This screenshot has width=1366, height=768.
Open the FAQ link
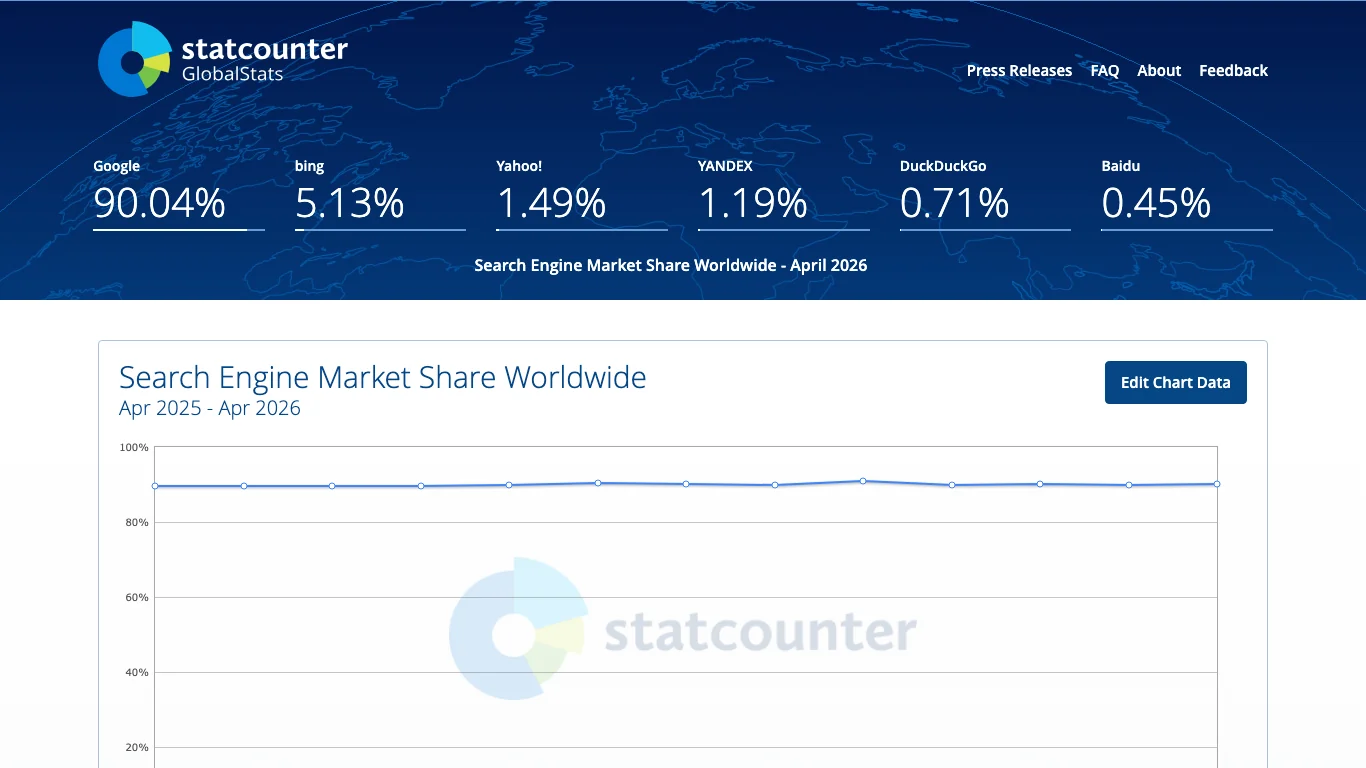click(x=1104, y=70)
